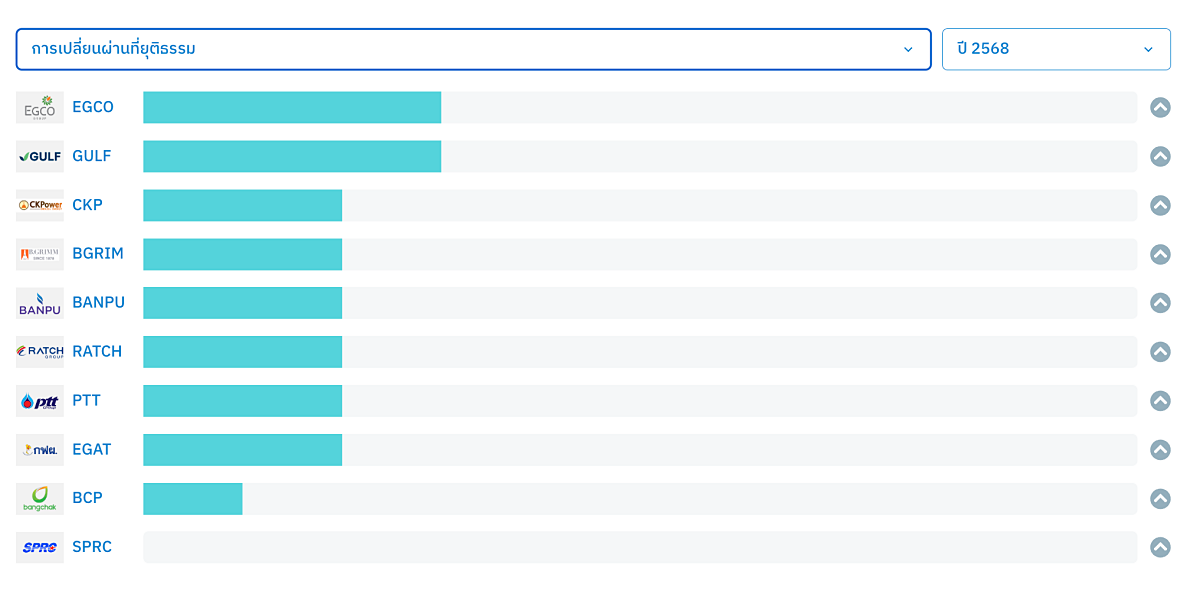Click the Bangchak leaf logo
Screen dimensions: 1200x614
click(x=40, y=499)
